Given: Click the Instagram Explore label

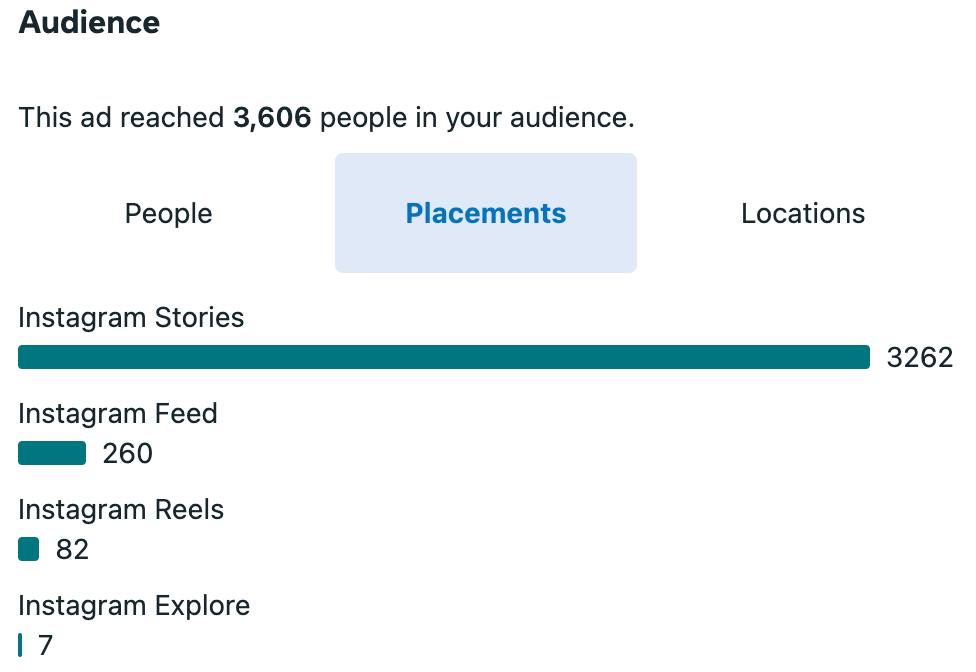Looking at the screenshot, I should click(x=134, y=606).
